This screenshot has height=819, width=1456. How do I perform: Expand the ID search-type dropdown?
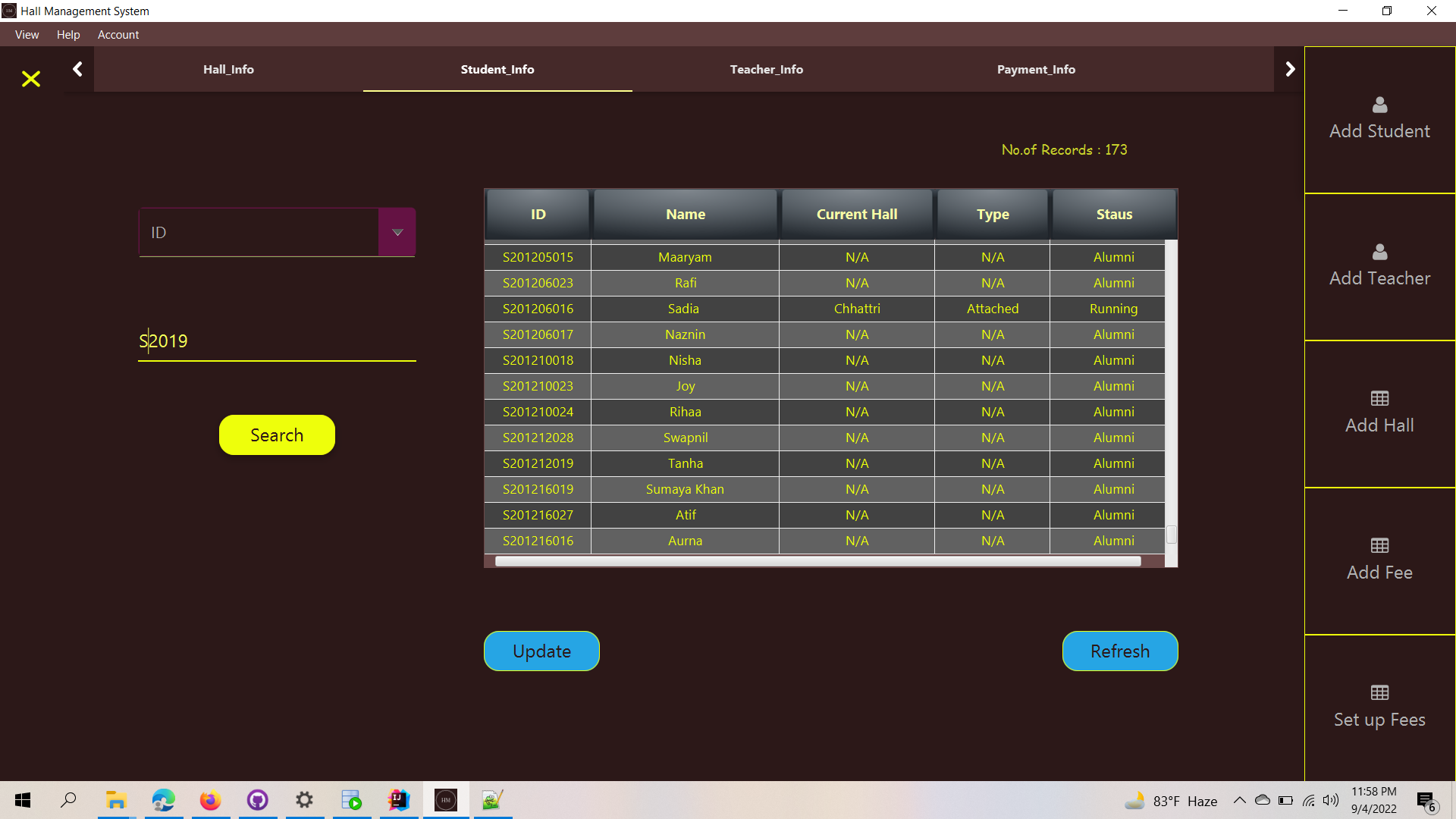click(x=397, y=233)
